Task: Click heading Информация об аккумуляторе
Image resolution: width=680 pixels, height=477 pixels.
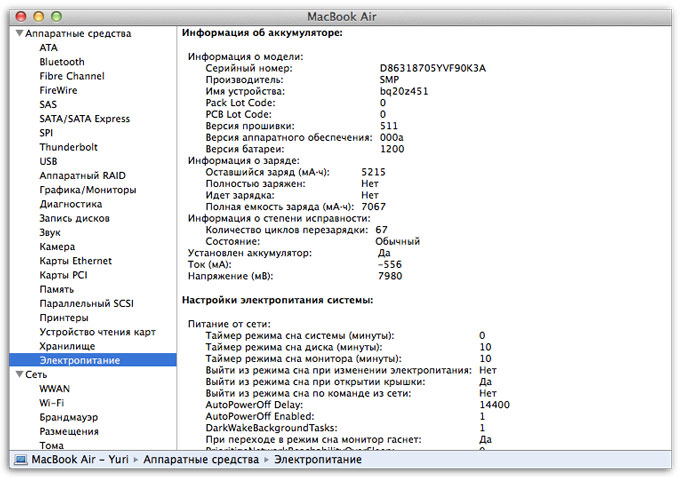Action: point(262,33)
